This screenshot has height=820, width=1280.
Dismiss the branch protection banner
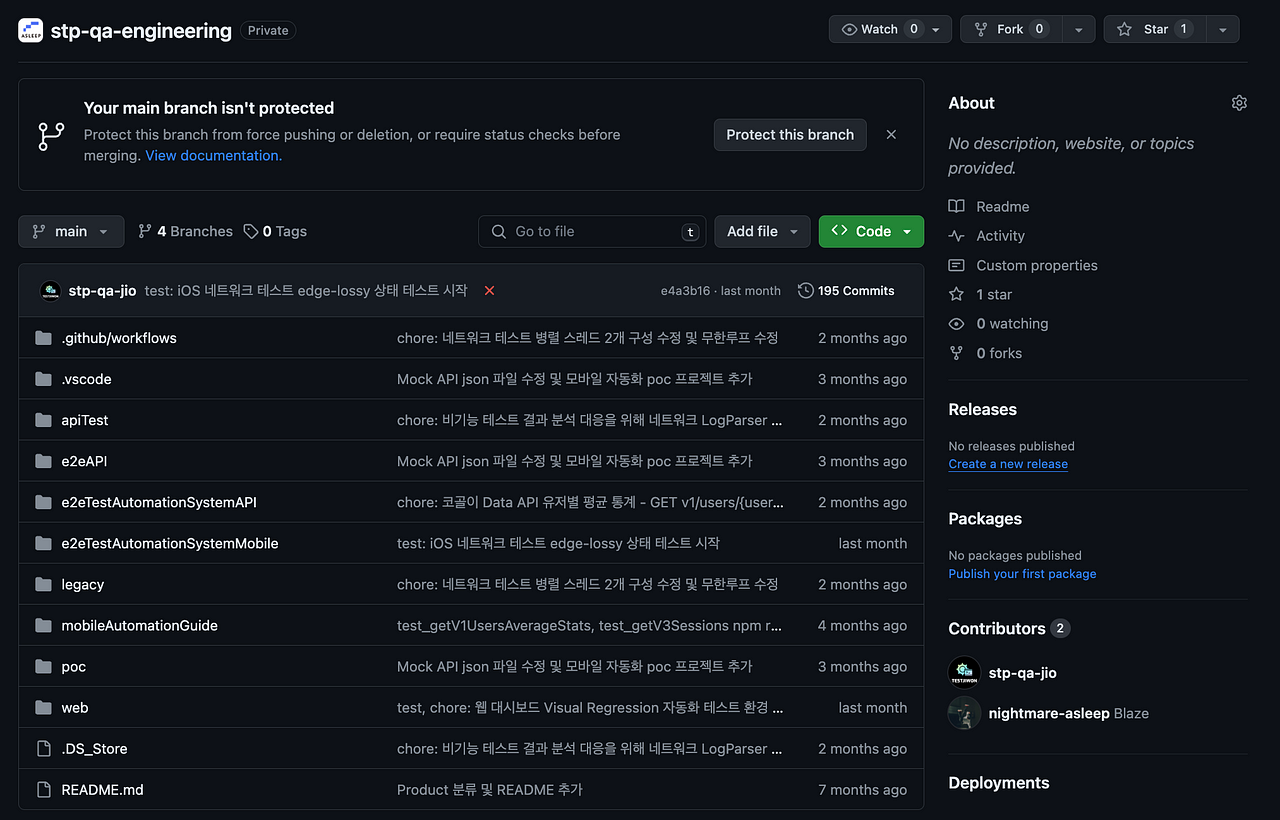point(891,134)
